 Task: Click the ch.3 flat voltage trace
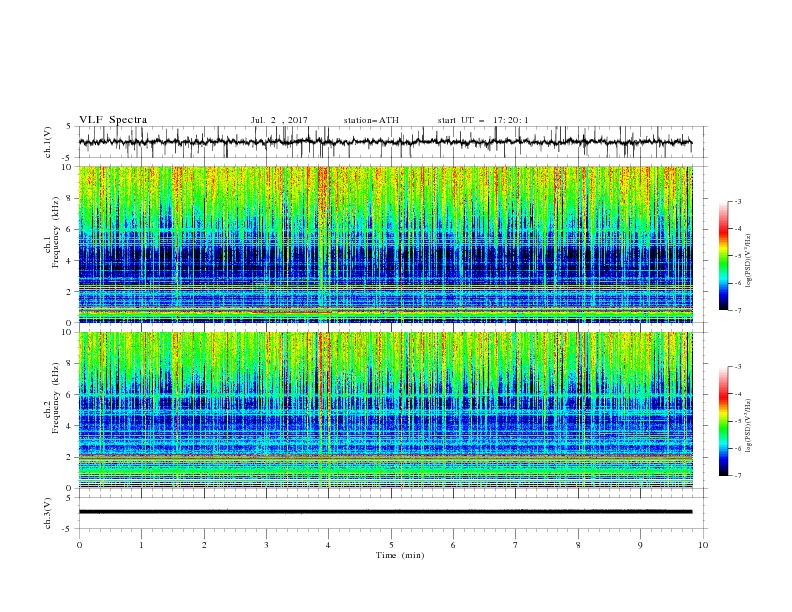(385, 512)
